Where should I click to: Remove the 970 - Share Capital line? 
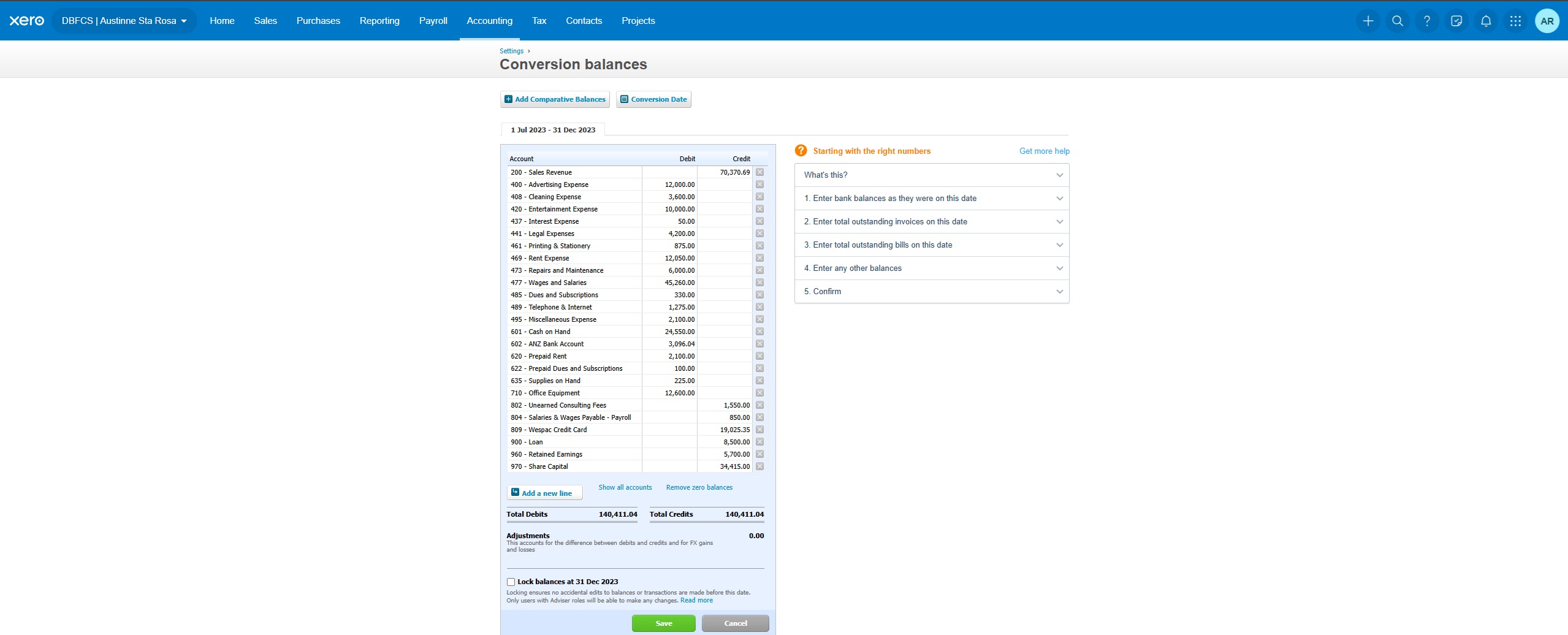759,466
